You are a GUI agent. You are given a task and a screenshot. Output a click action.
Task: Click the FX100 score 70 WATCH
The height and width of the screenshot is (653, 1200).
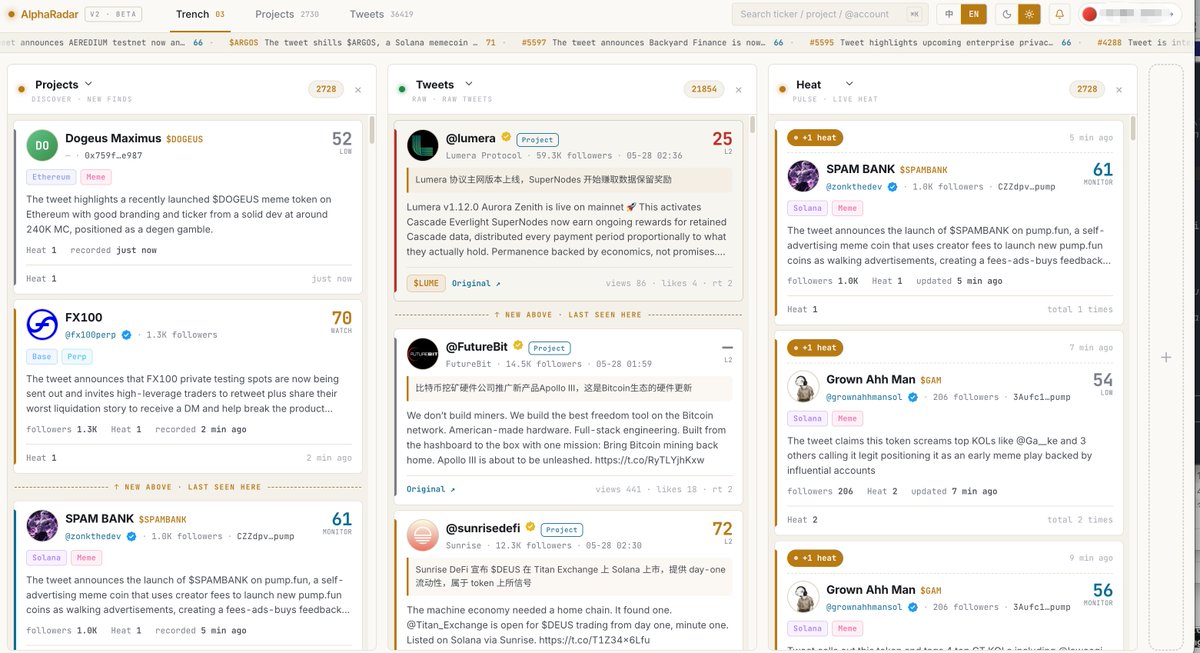341,321
